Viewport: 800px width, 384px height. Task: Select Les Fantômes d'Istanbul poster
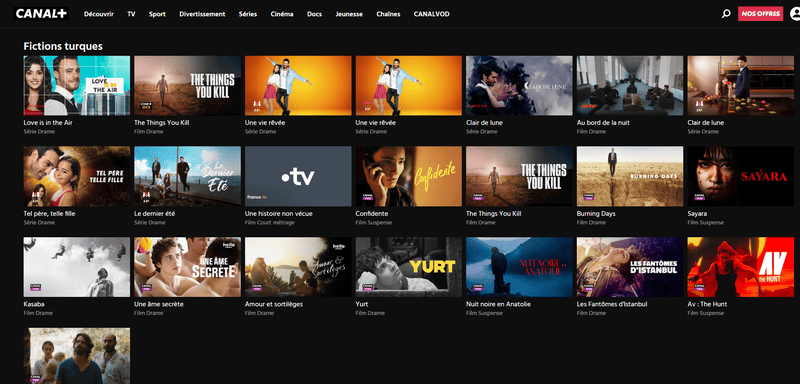tap(630, 267)
